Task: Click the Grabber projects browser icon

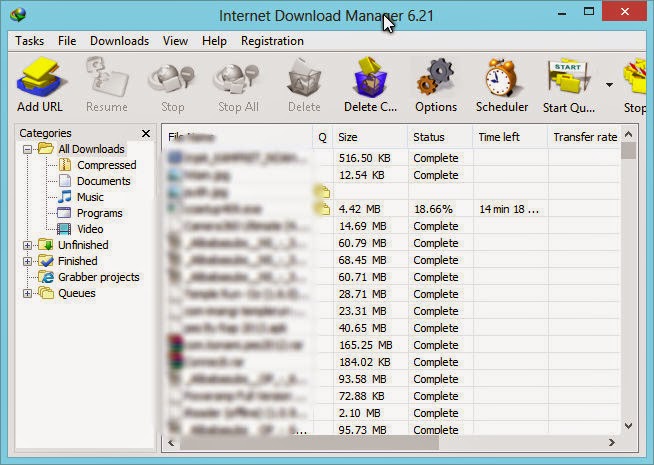Action: (x=46, y=277)
